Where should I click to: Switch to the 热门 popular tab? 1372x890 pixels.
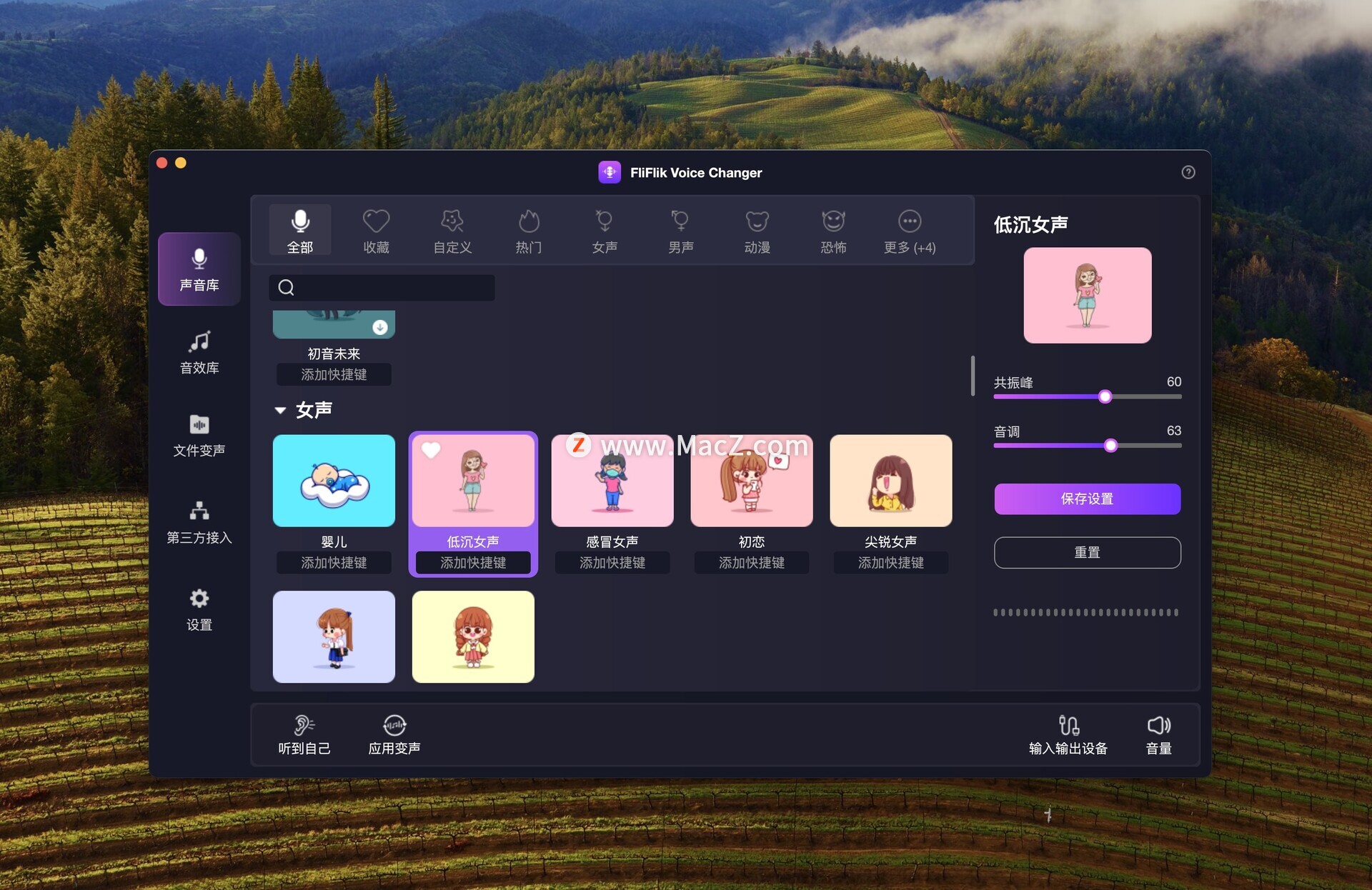529,231
